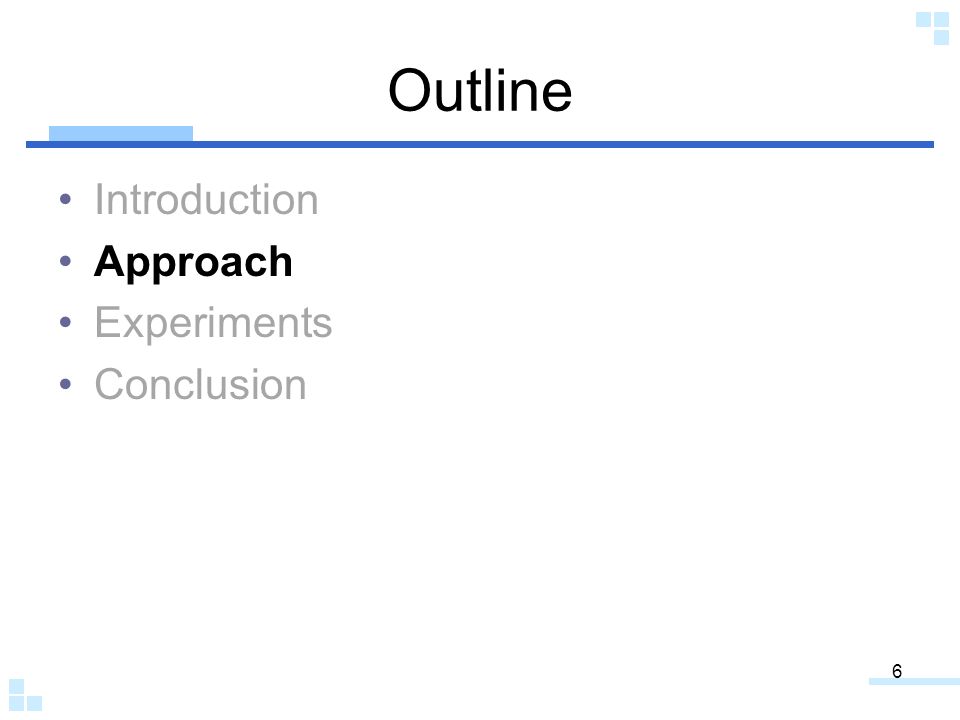The width and height of the screenshot is (960, 720).
Task: Click the lowest square in top-right cluster
Action: point(942,37)
